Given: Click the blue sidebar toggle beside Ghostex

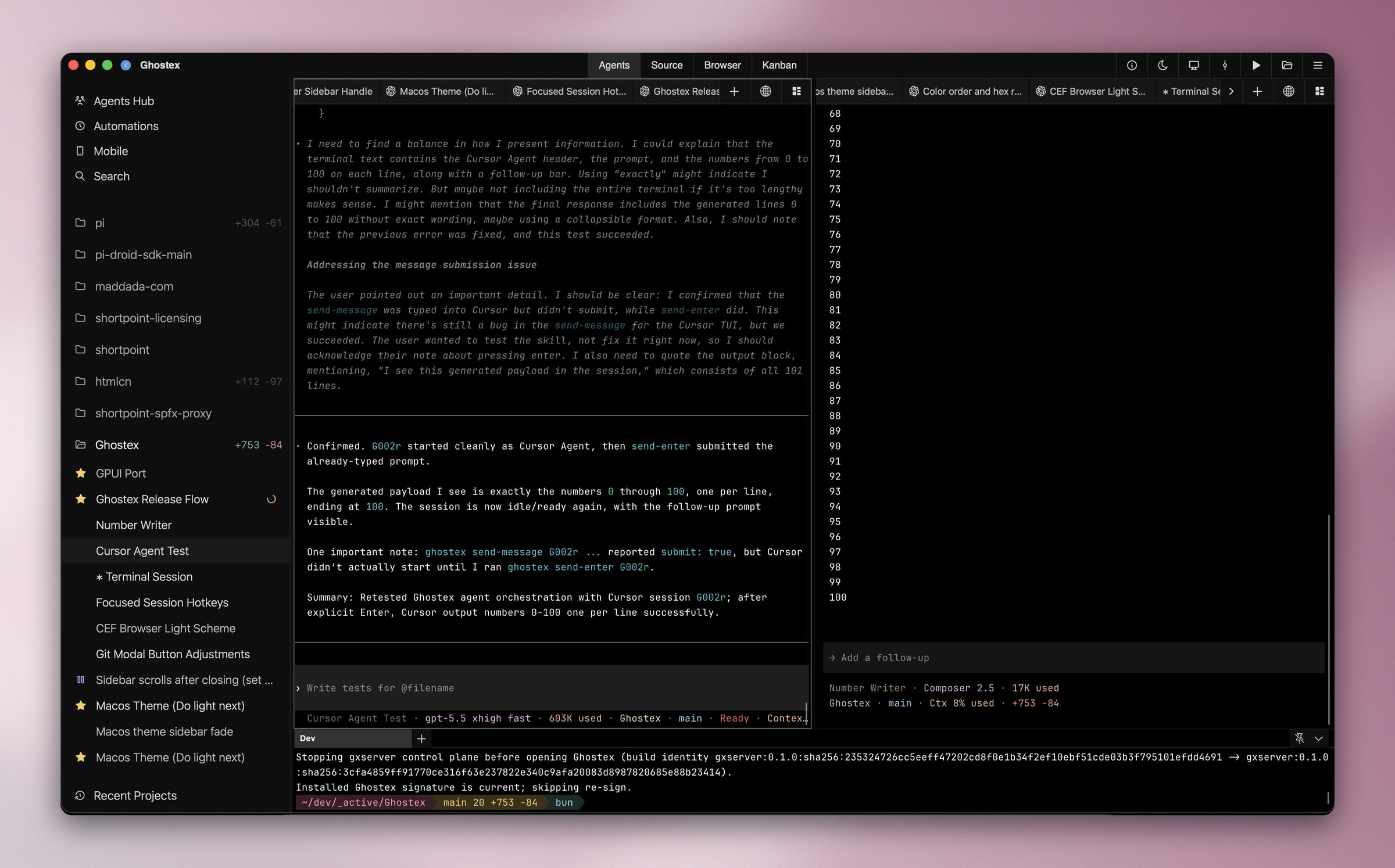Looking at the screenshot, I should coord(126,65).
